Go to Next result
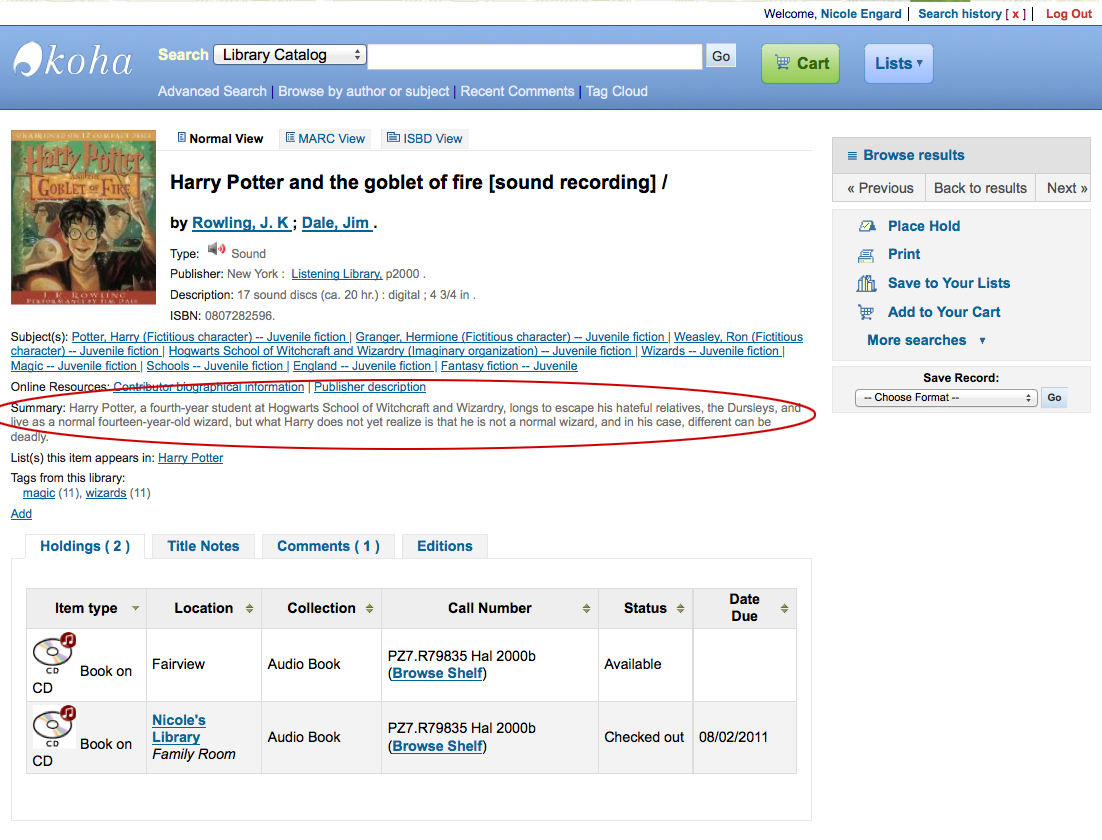This screenshot has width=1102, height=840. [x=1066, y=188]
